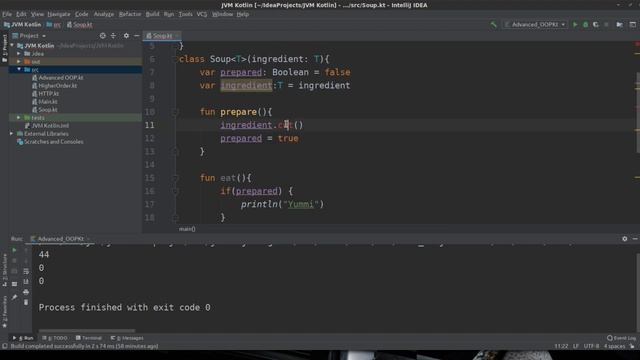The width and height of the screenshot is (640, 360).
Task: Open Favorites vertical tool tab
Action: (x=4, y=312)
